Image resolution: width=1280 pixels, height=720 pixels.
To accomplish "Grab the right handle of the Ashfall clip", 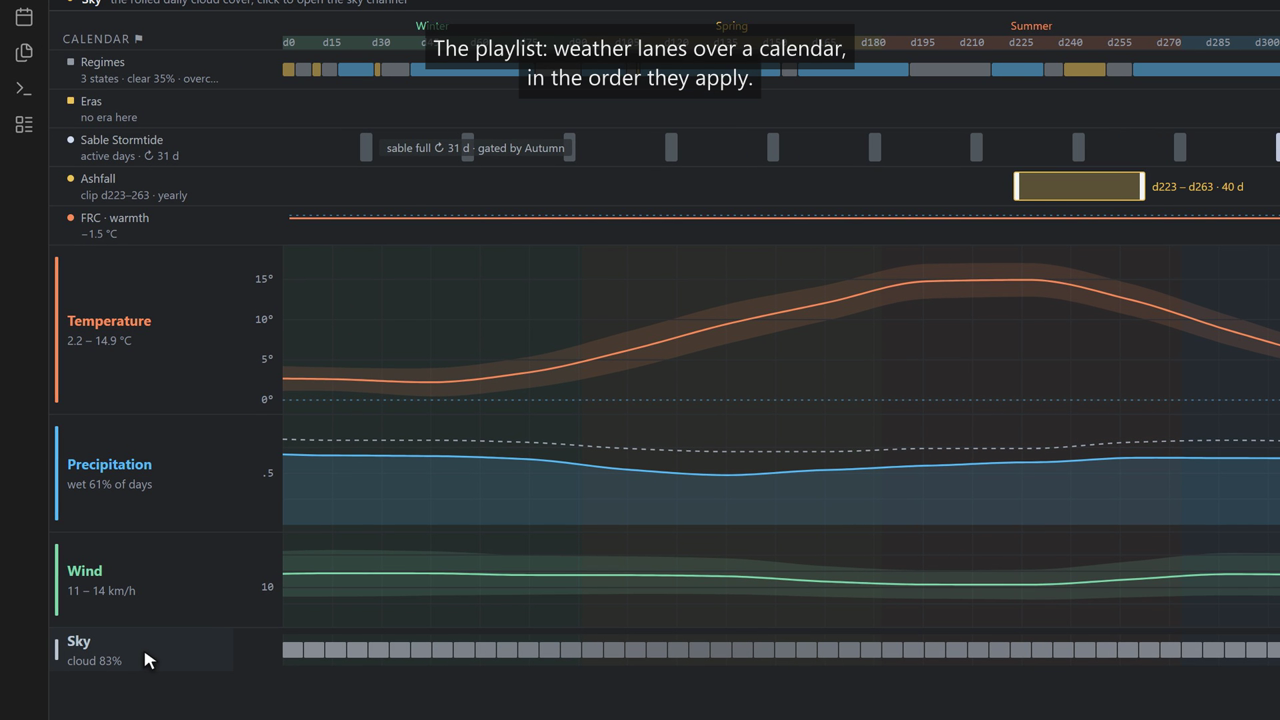I will (x=1142, y=186).
